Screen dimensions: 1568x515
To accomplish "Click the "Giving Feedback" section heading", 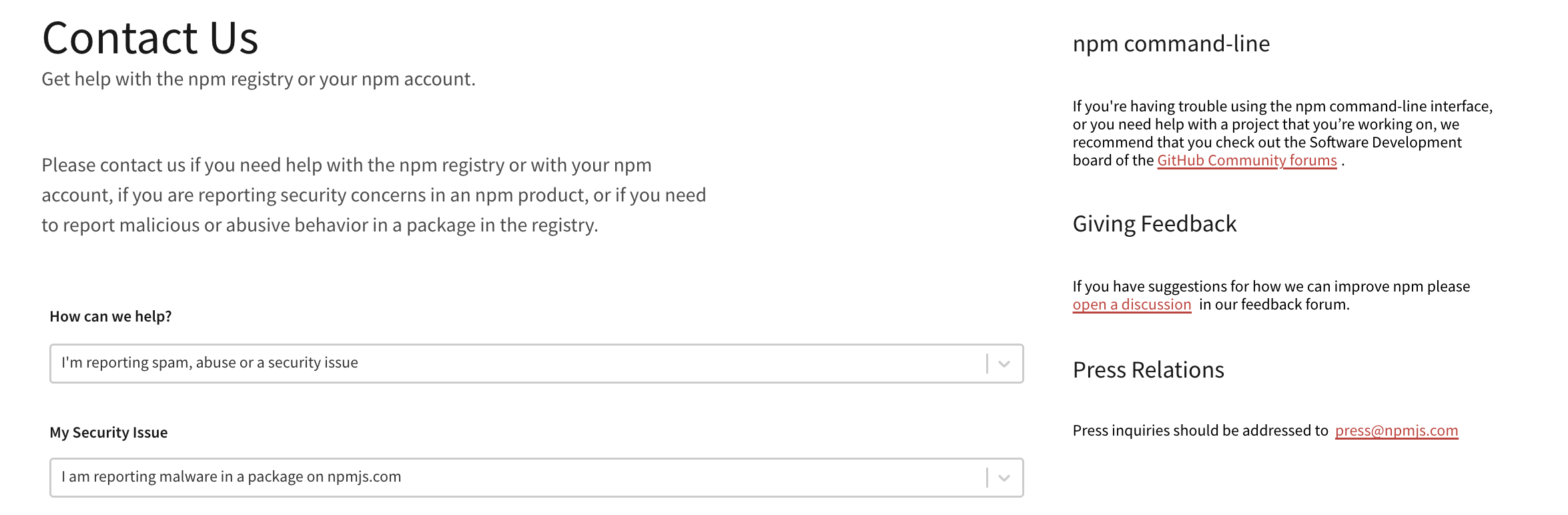I will [1154, 225].
